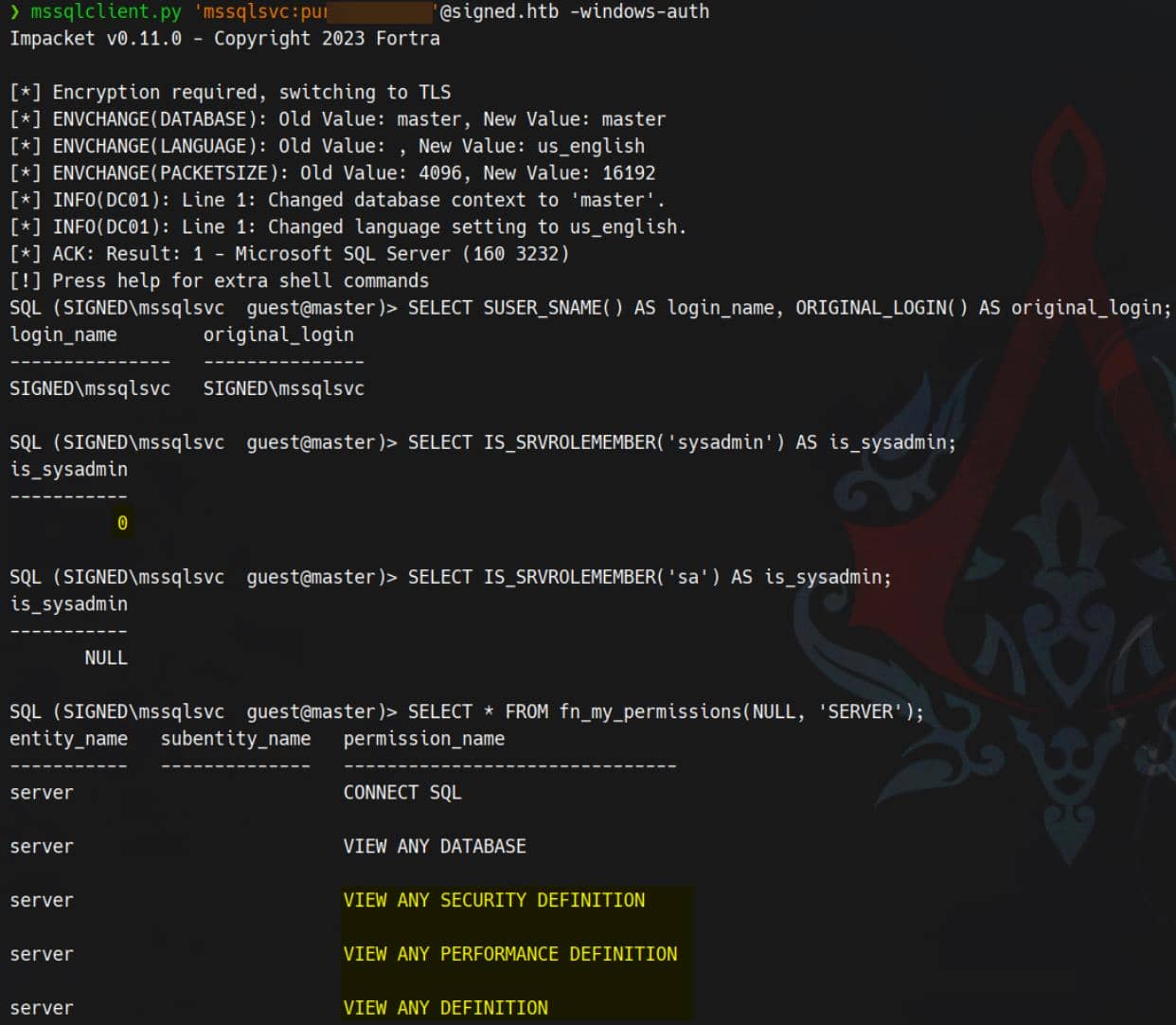Select the ENVCHANGE(LANGUAGE) log line

click(328, 147)
